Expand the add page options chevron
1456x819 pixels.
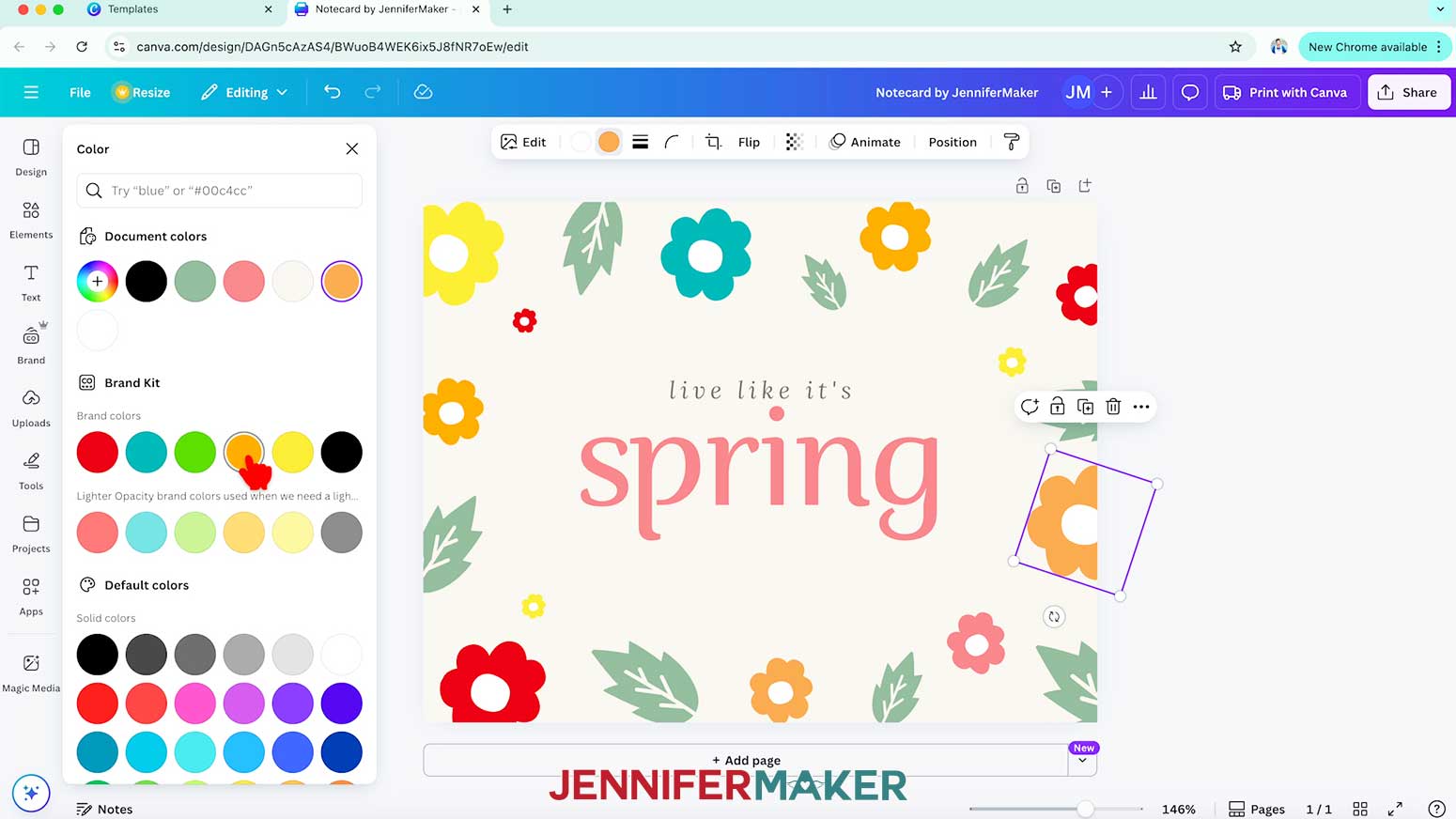click(1082, 761)
